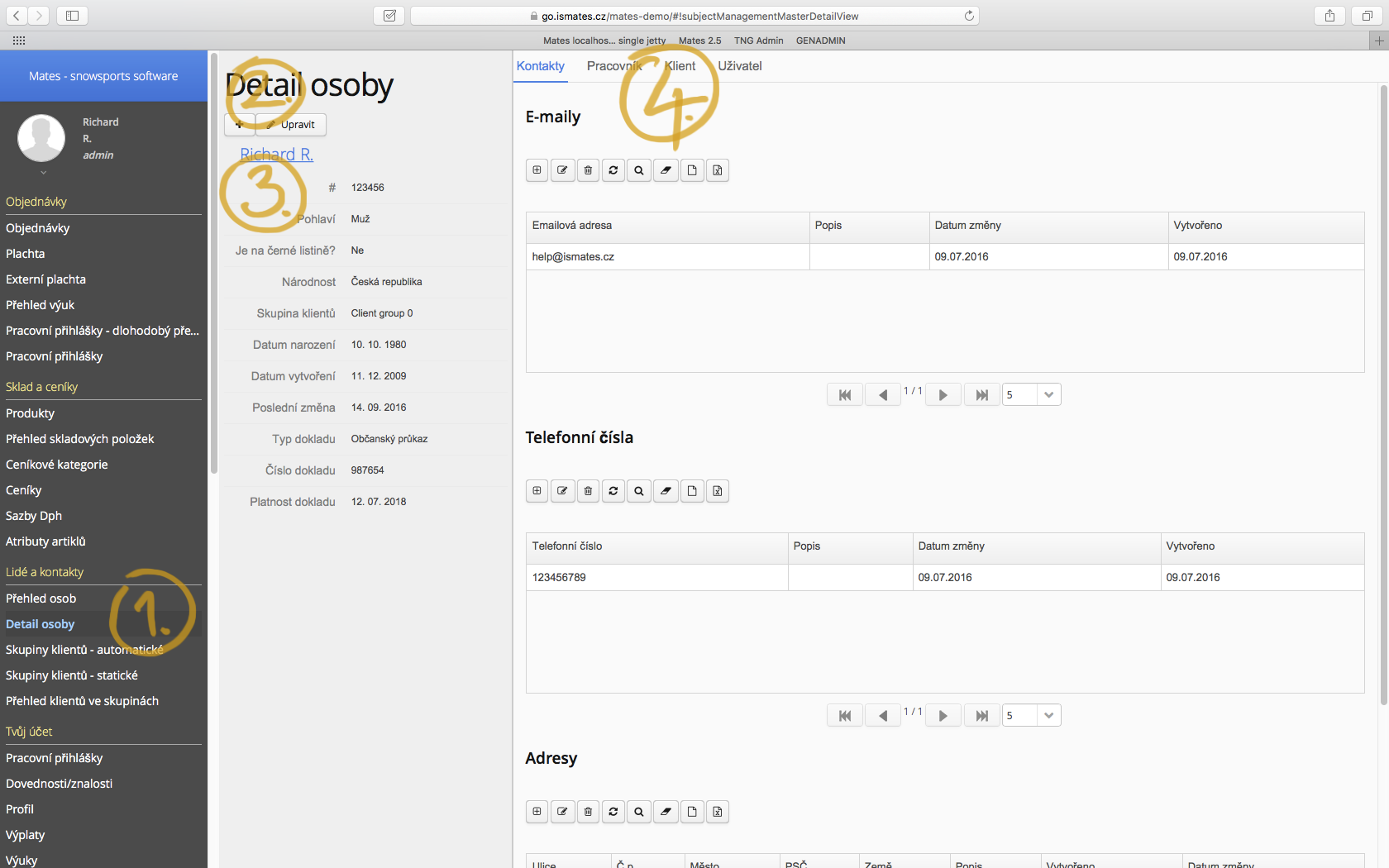Edit the selected phone number
This screenshot has width=1389, height=868.
562,491
